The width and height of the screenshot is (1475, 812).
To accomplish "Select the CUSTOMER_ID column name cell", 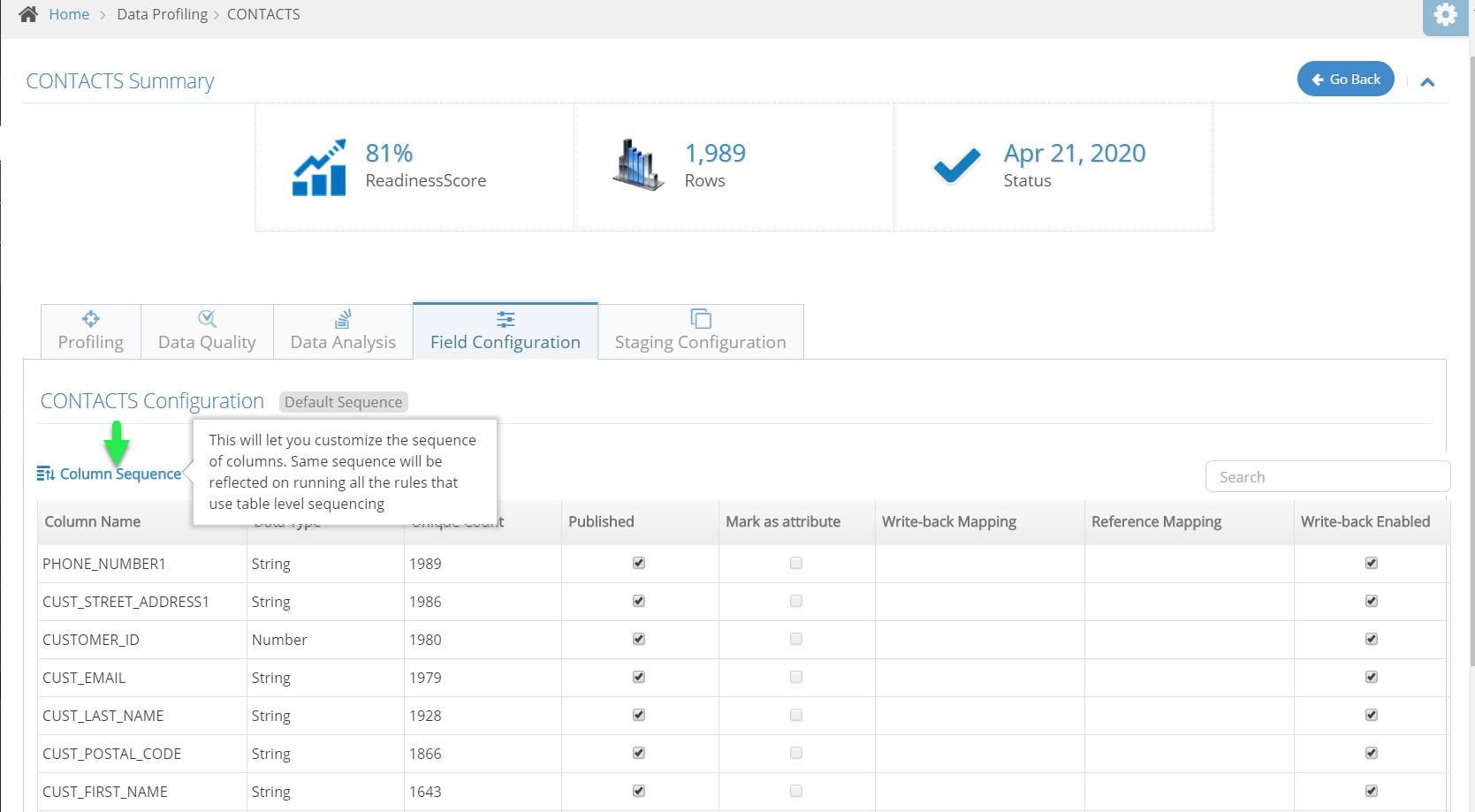I will click(x=142, y=640).
